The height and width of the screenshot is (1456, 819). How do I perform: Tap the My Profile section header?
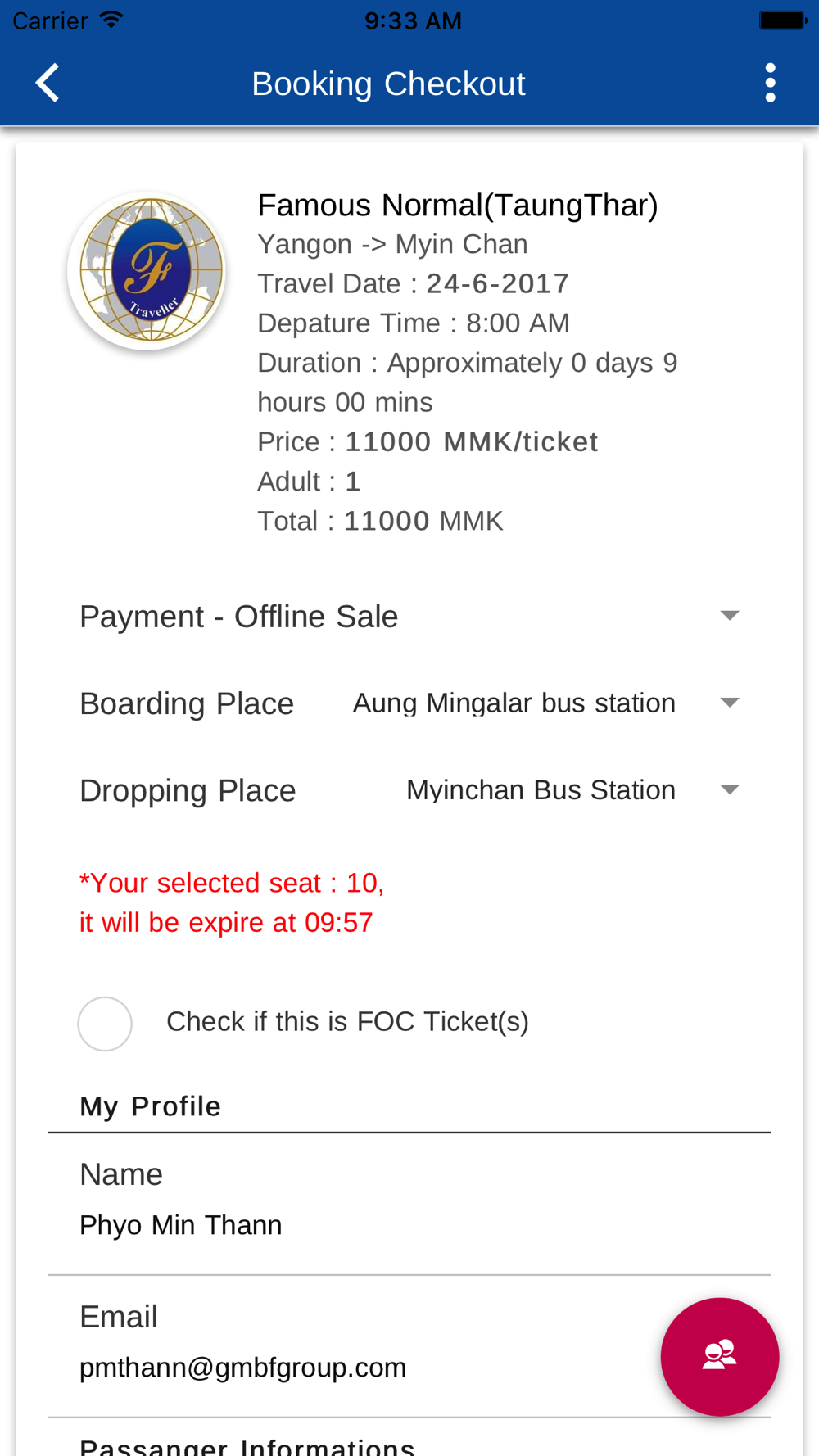coord(150,1106)
